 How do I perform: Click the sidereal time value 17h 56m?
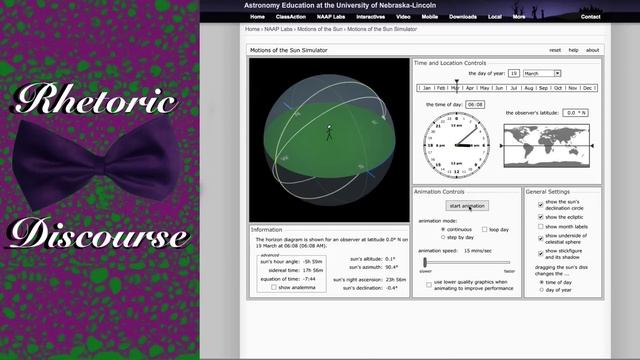313,270
